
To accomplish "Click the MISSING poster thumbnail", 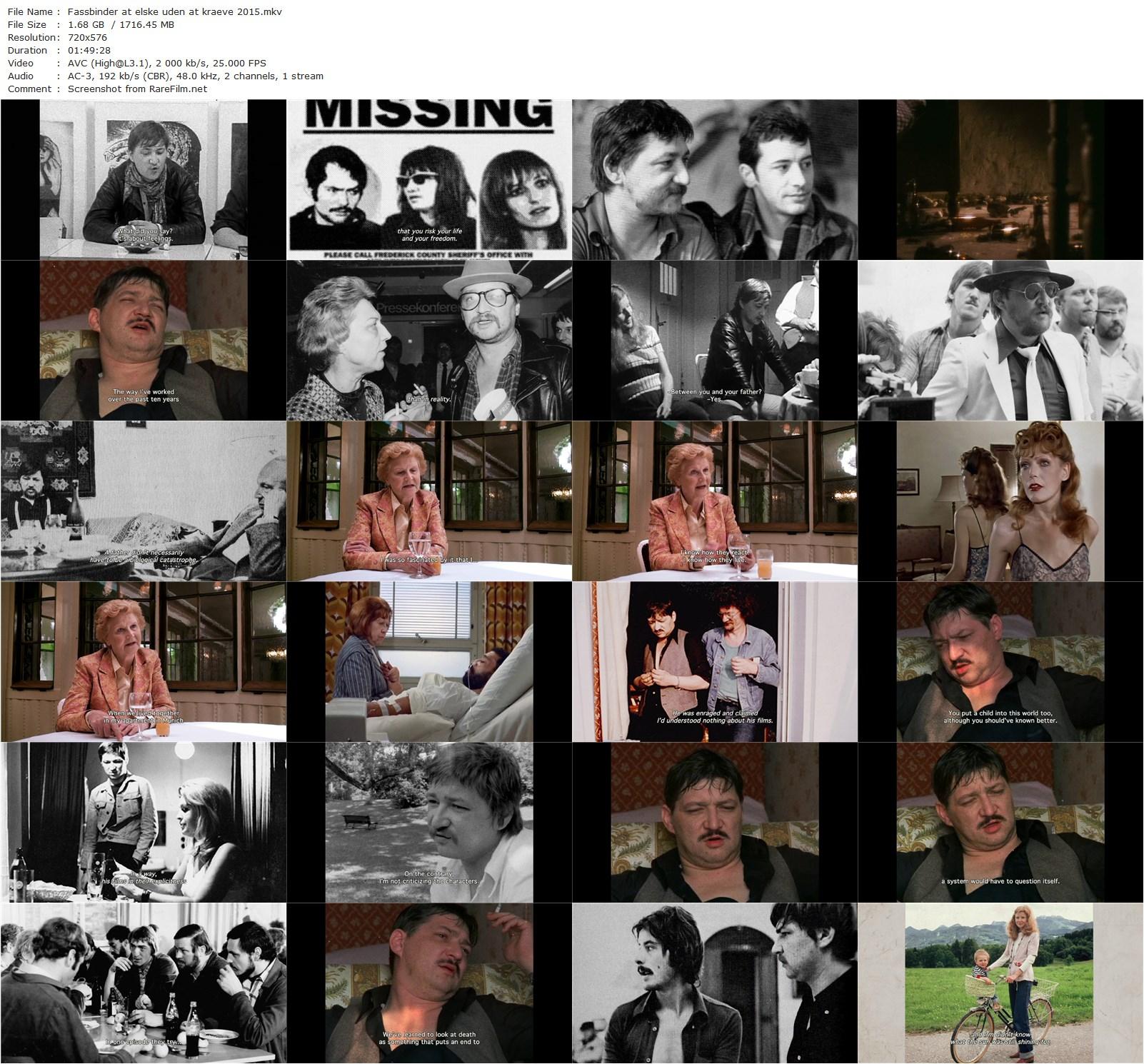I will coord(429,179).
